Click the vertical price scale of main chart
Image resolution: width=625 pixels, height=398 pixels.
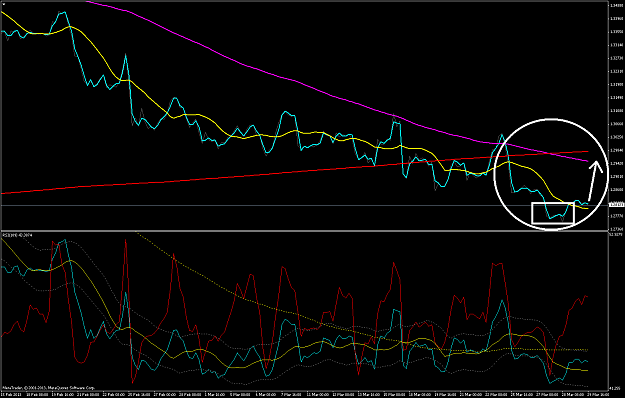617,116
